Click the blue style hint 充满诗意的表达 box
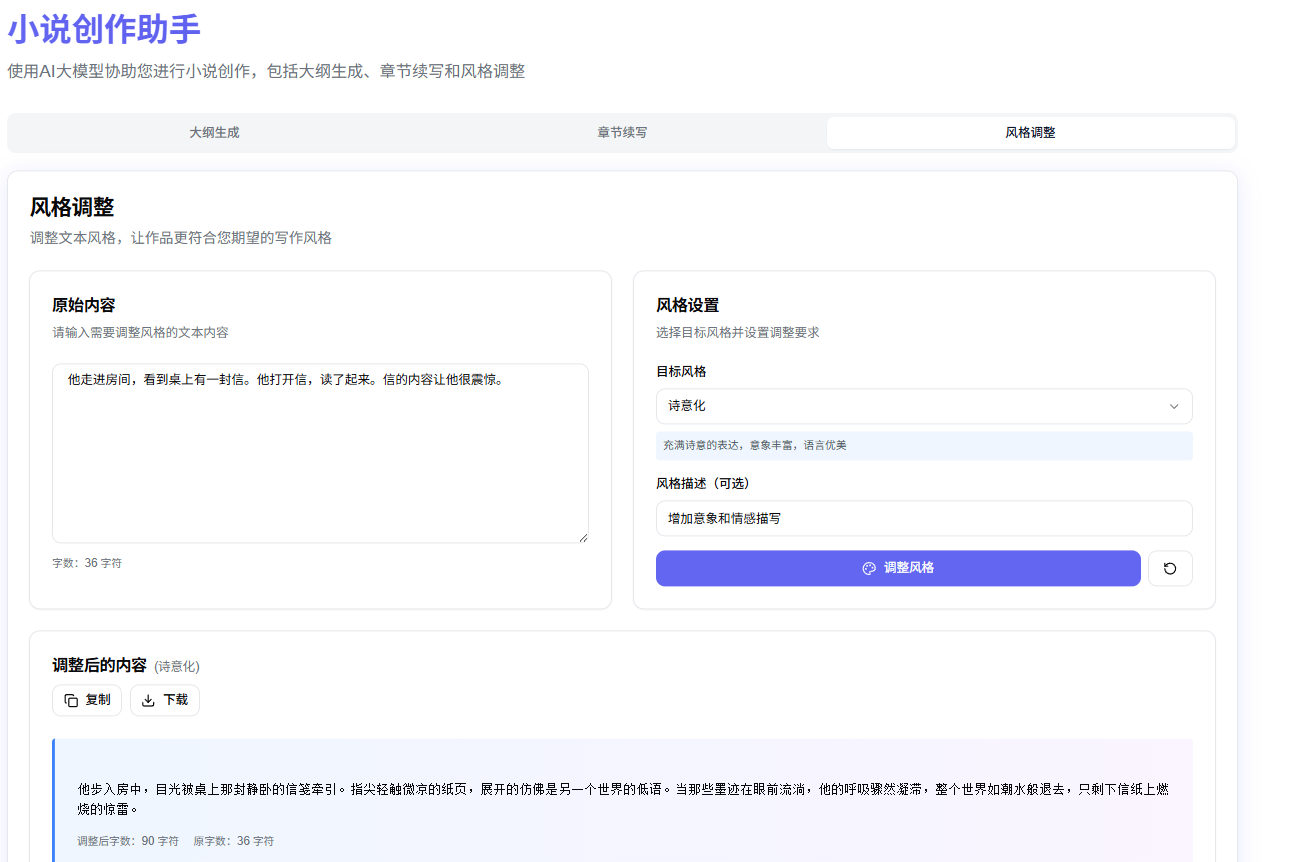1293x862 pixels. [923, 445]
